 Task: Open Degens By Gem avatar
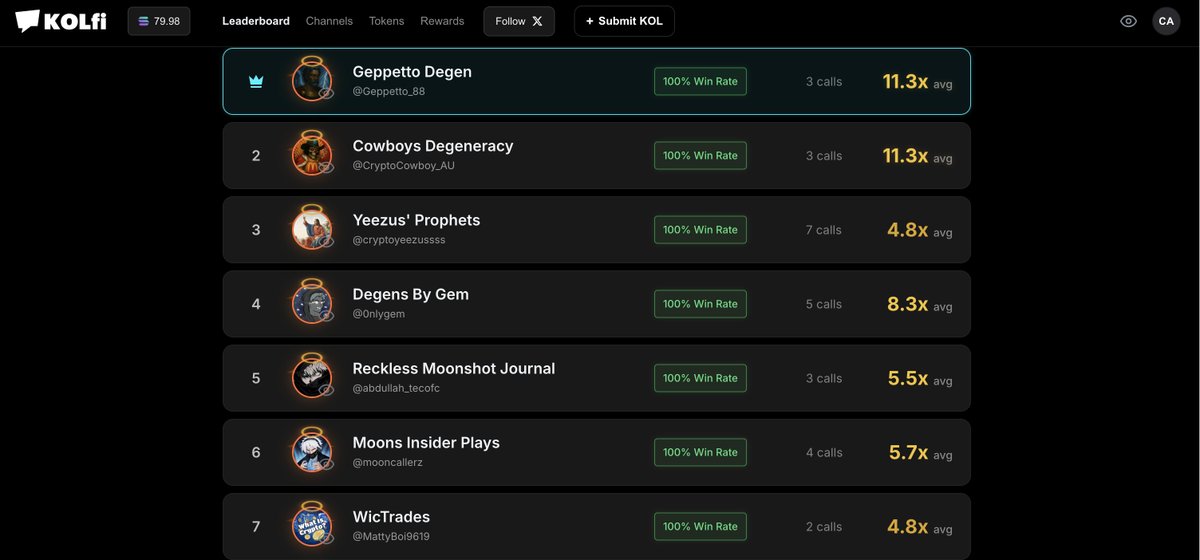(312, 302)
